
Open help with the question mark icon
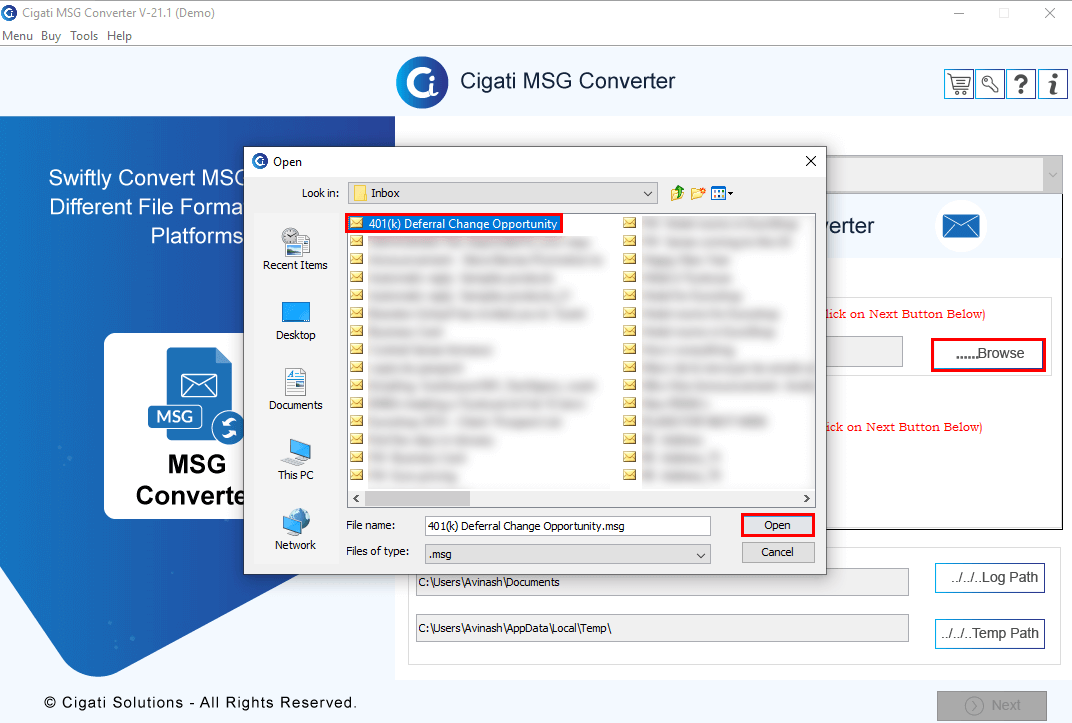click(1021, 84)
